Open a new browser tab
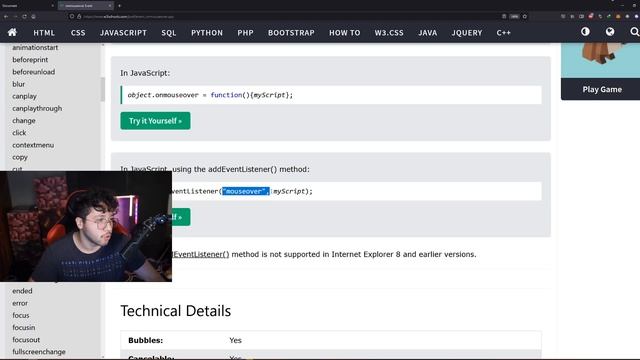640x360 pixels. (120, 6)
